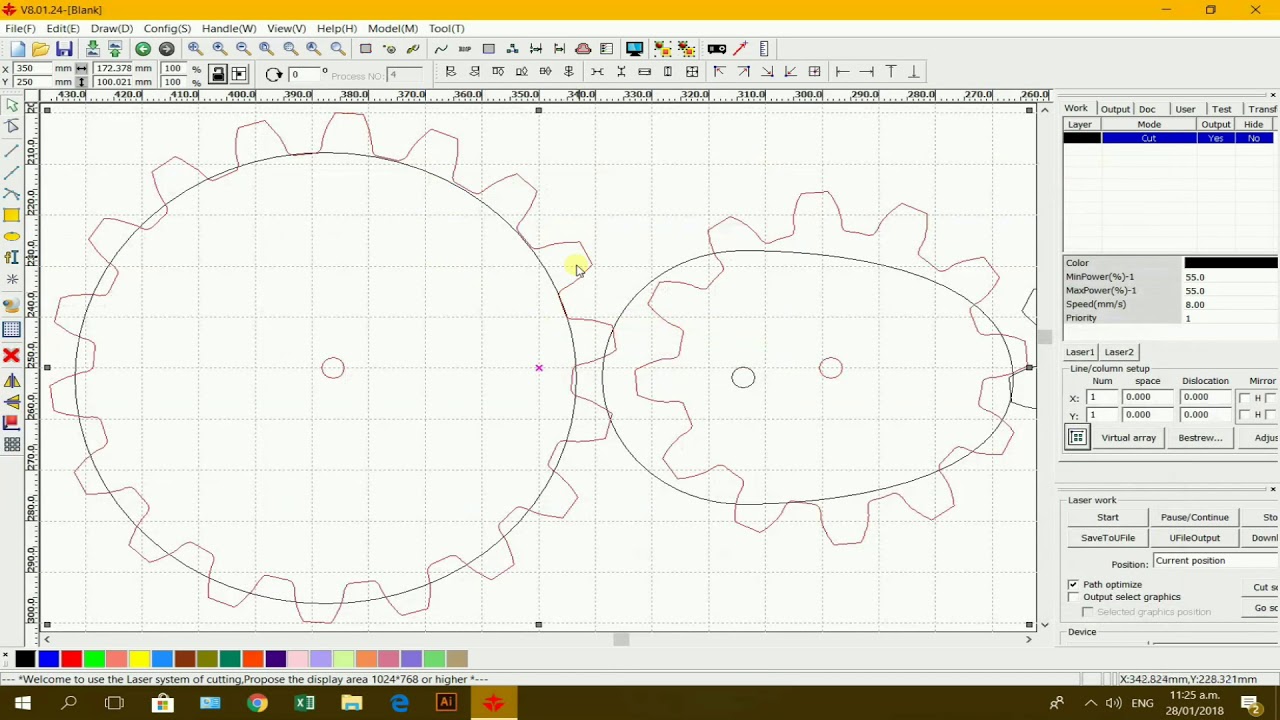The height and width of the screenshot is (720, 1280).
Task: Click the Y space field in Line/column setup
Action: [x=1147, y=414]
